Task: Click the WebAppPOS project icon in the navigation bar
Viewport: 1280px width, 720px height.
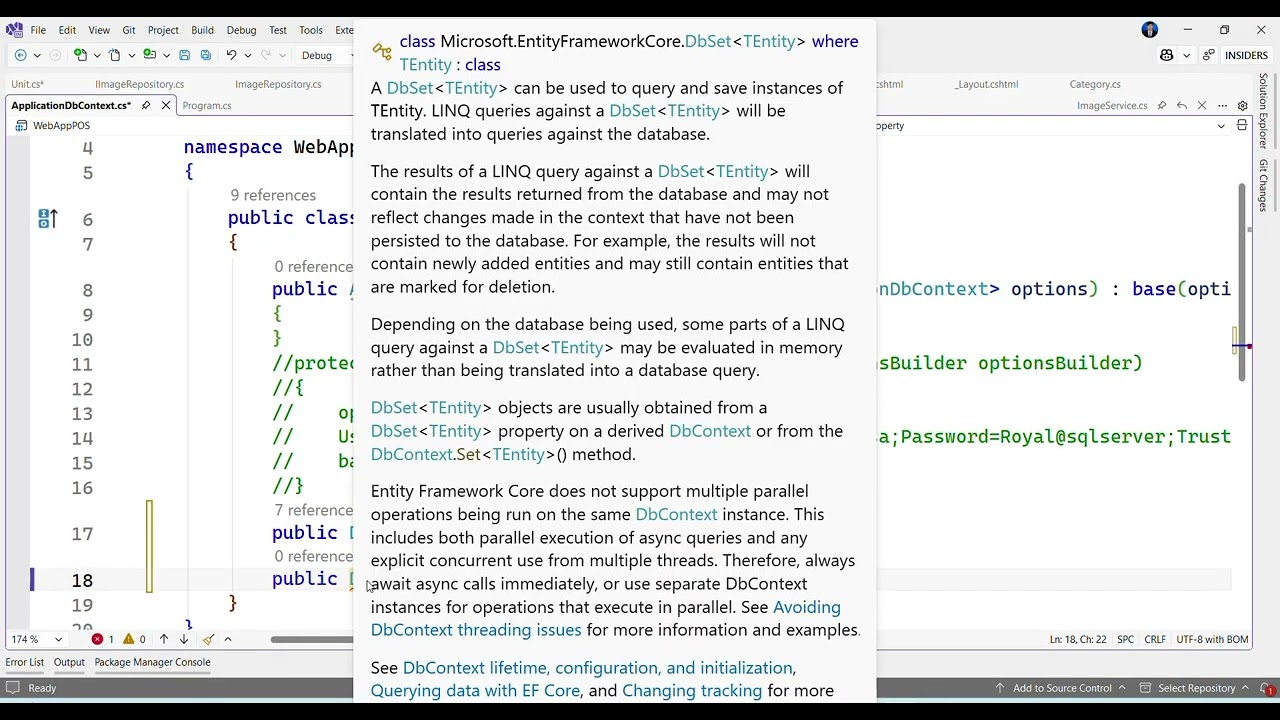Action: point(22,126)
